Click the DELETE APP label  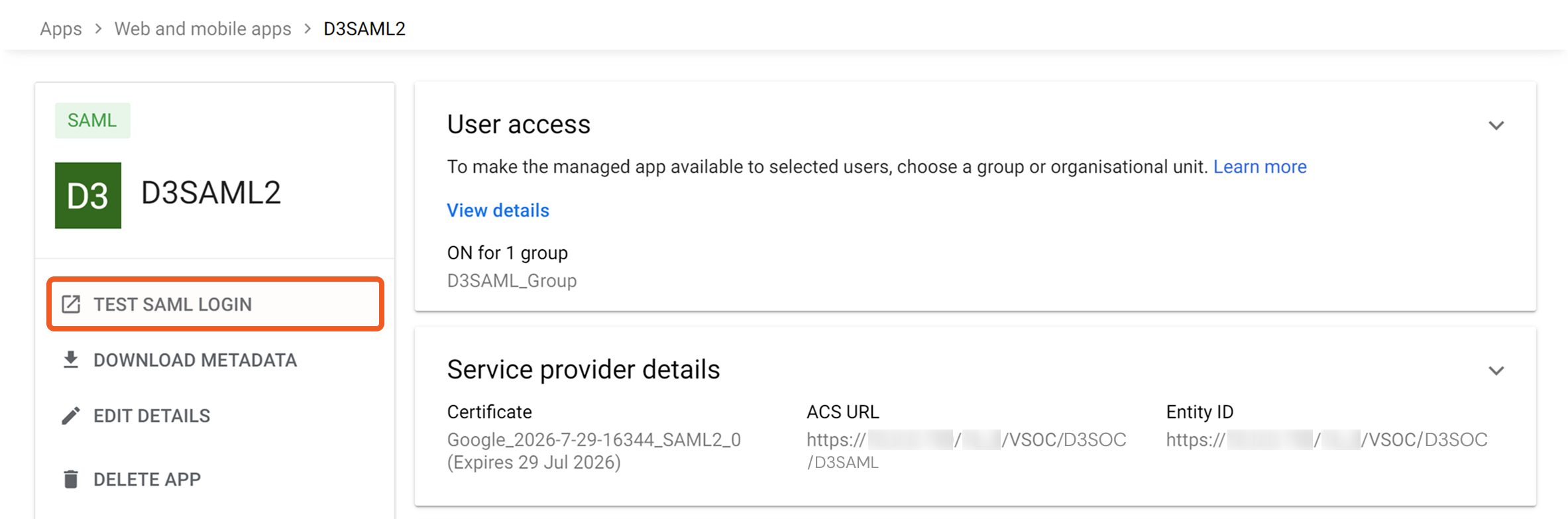tap(147, 479)
